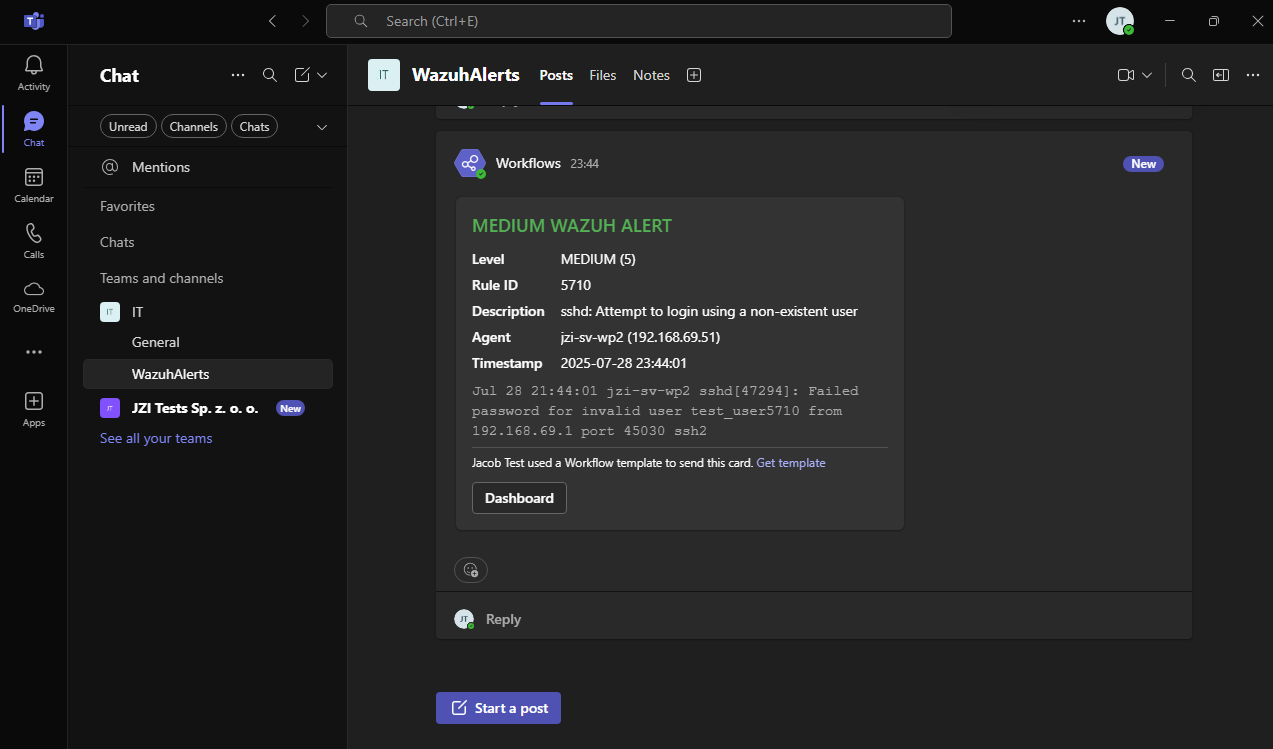Viewport: 1273px width, 749px height.
Task: Toggle the Unread filter chip
Action: 128,127
